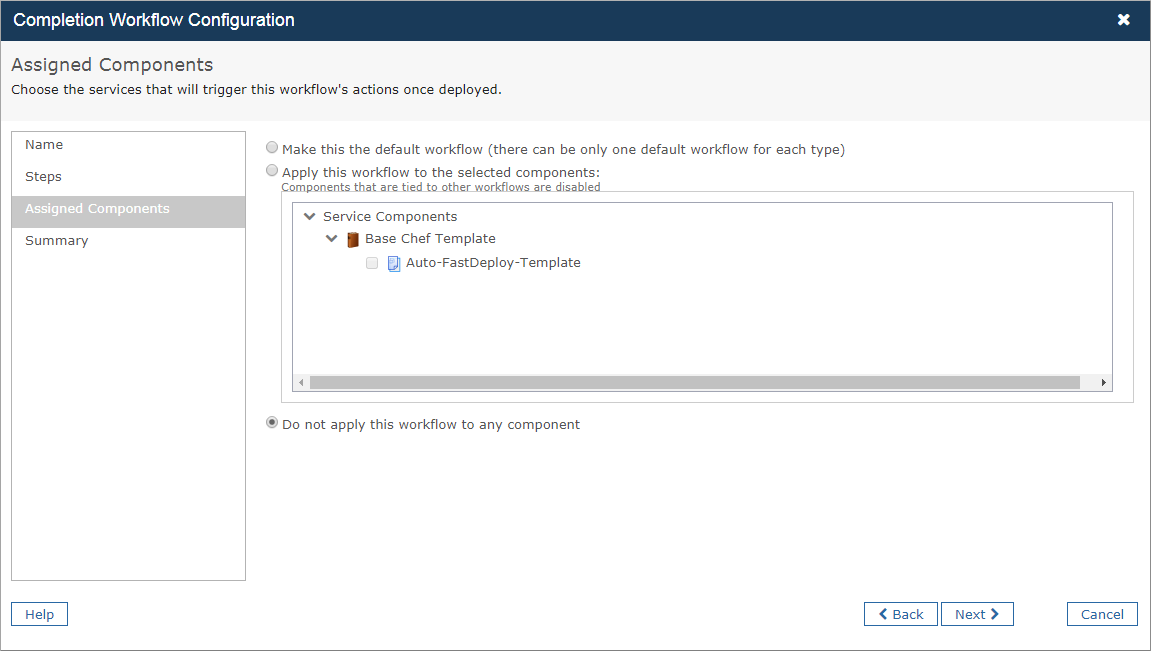The image size is (1151, 651).
Task: Jump to the Summary step
Action: point(57,241)
